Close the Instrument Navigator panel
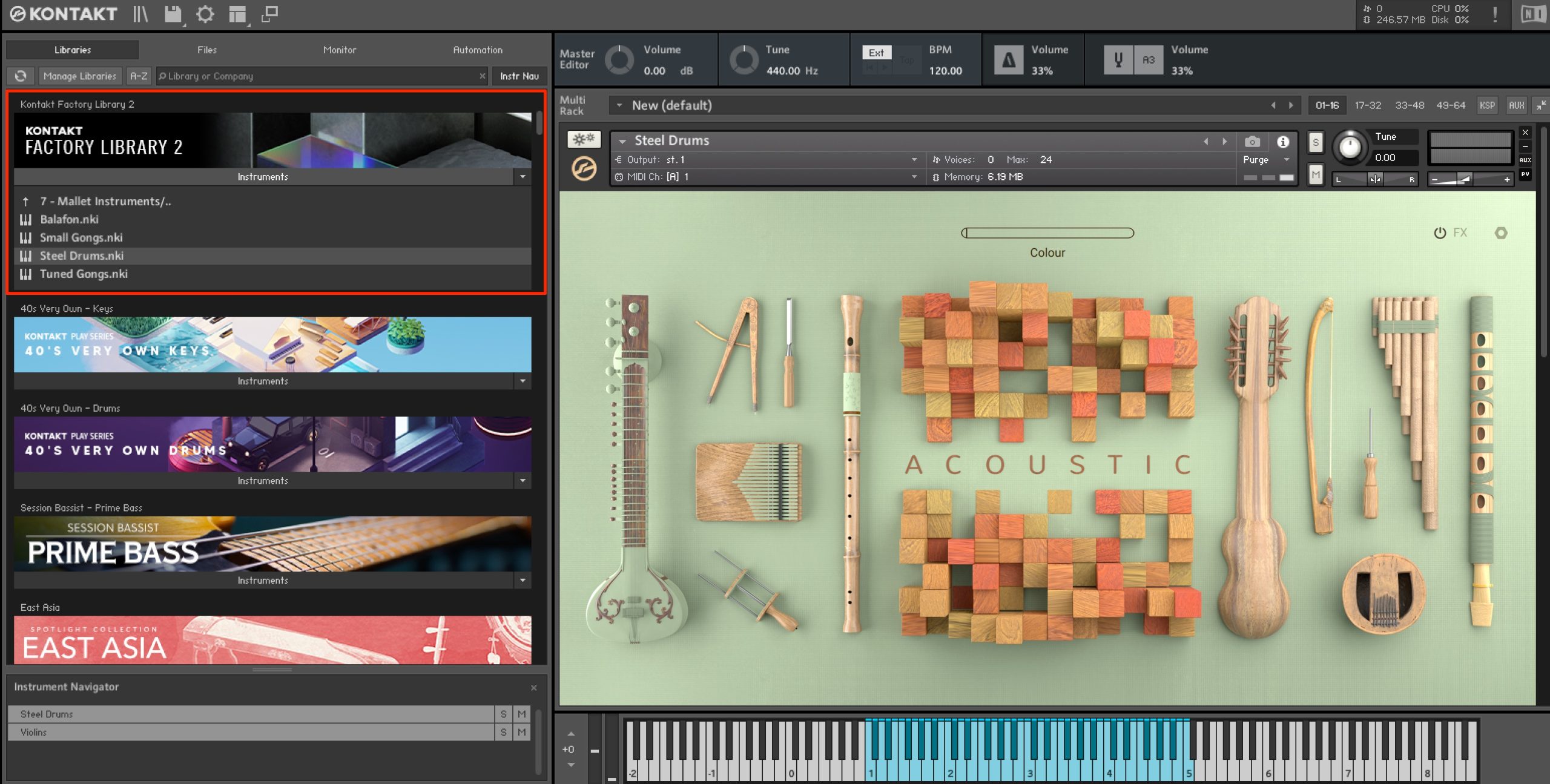 pos(533,688)
